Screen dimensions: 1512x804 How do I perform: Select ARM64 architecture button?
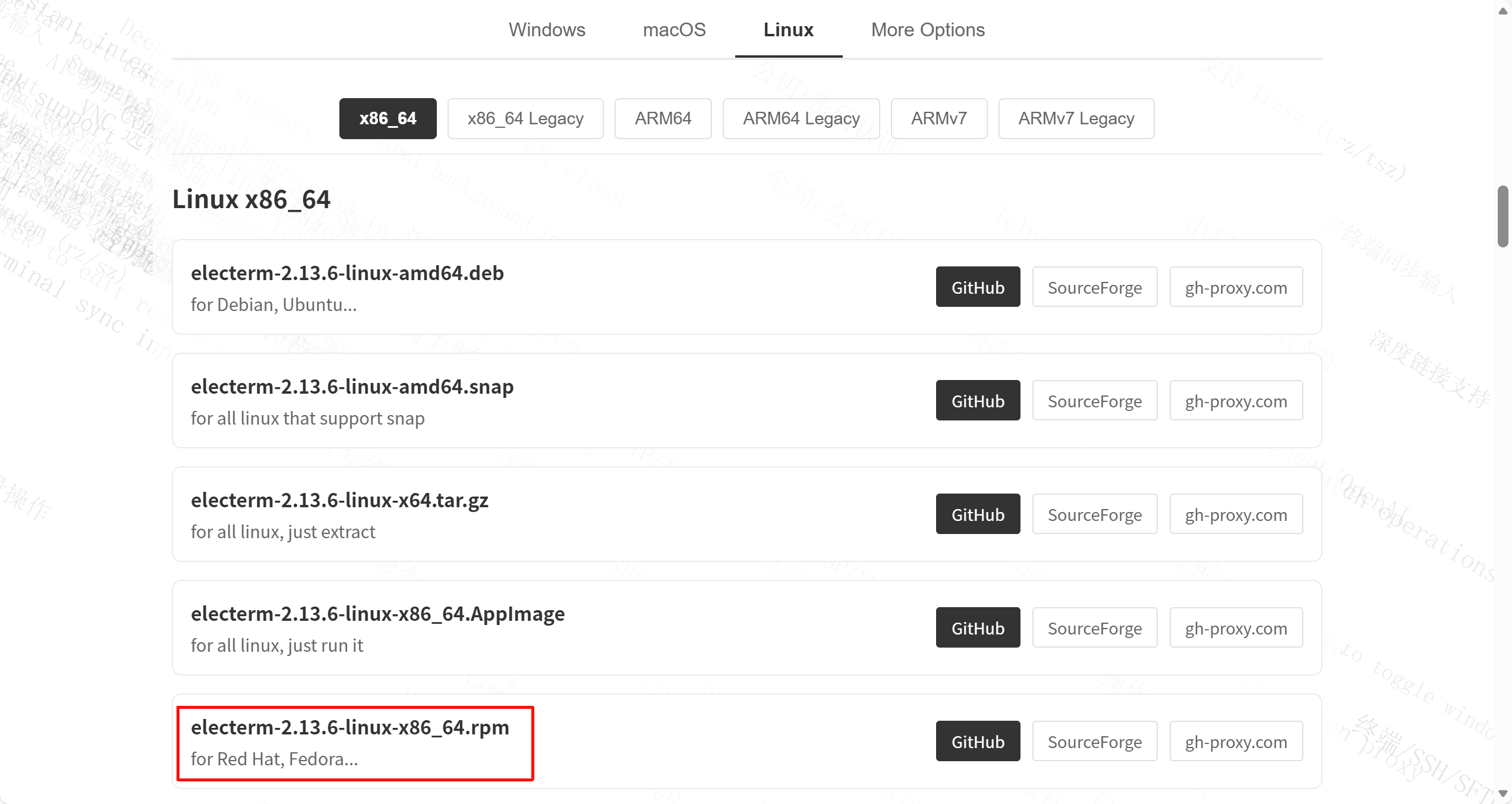(663, 118)
